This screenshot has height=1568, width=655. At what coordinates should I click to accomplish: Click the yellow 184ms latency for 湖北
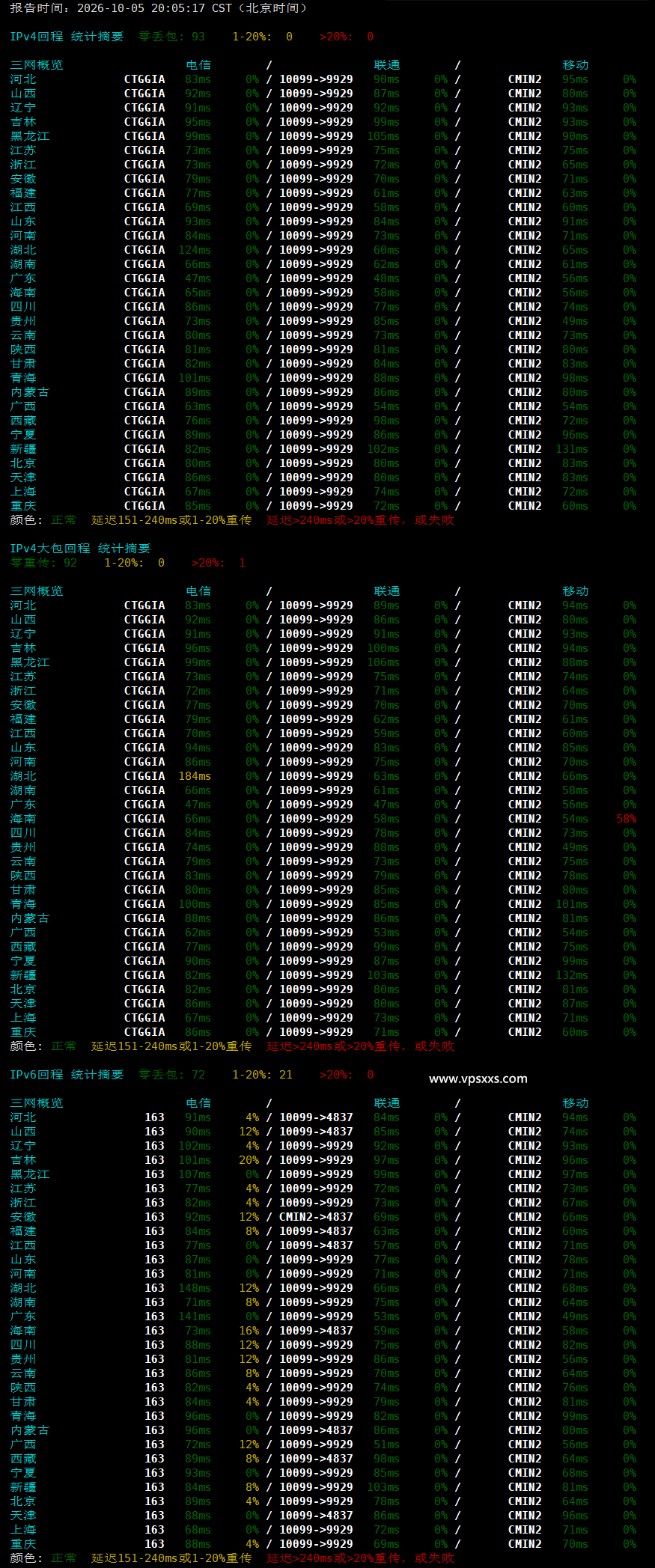[195, 776]
